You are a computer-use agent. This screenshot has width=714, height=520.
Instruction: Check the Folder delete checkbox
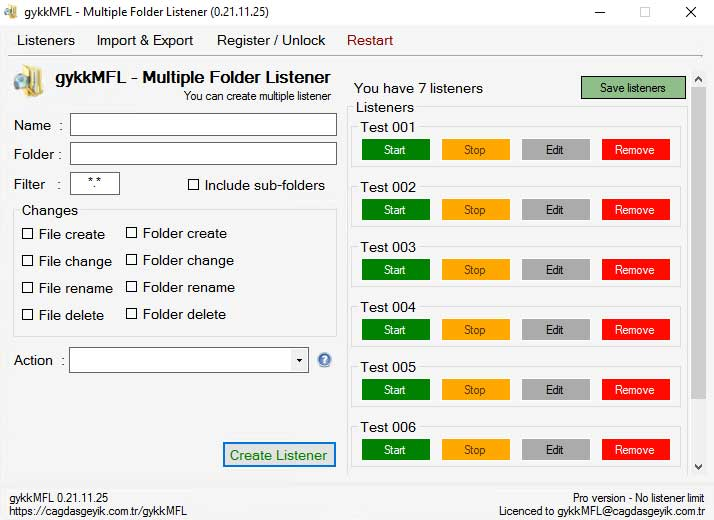[132, 314]
